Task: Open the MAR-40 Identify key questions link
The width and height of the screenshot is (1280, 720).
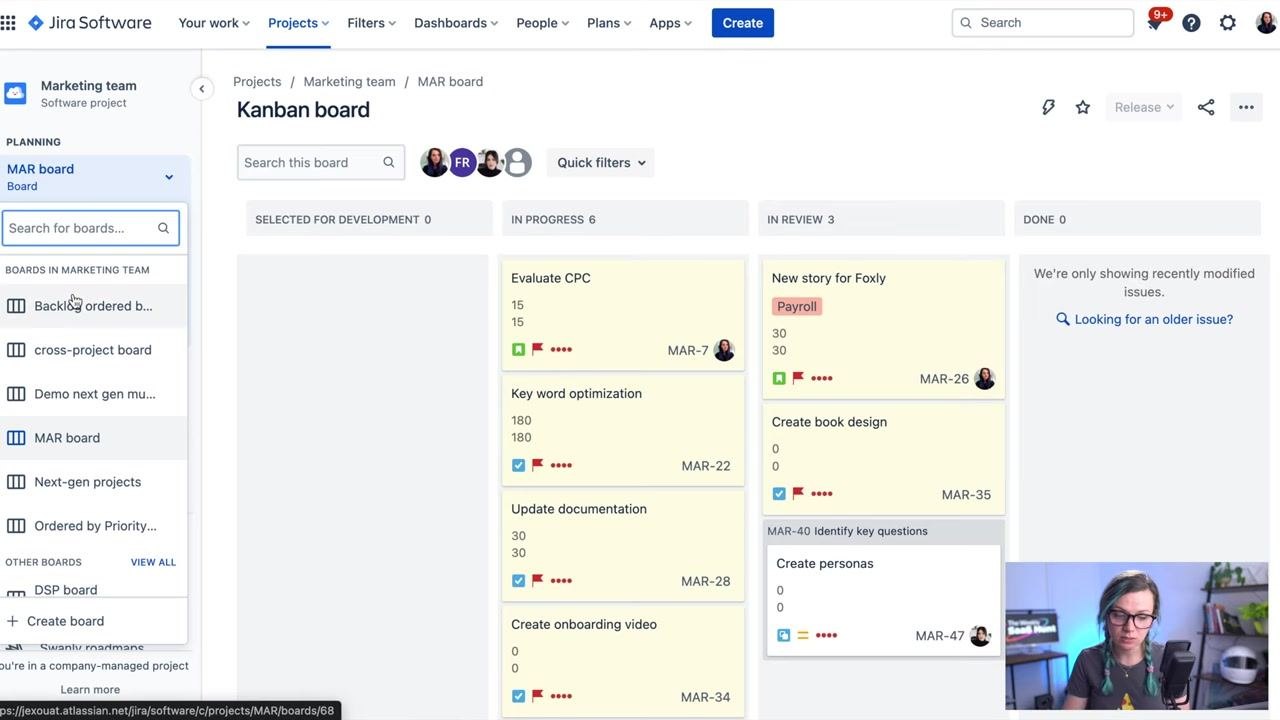Action: (847, 531)
